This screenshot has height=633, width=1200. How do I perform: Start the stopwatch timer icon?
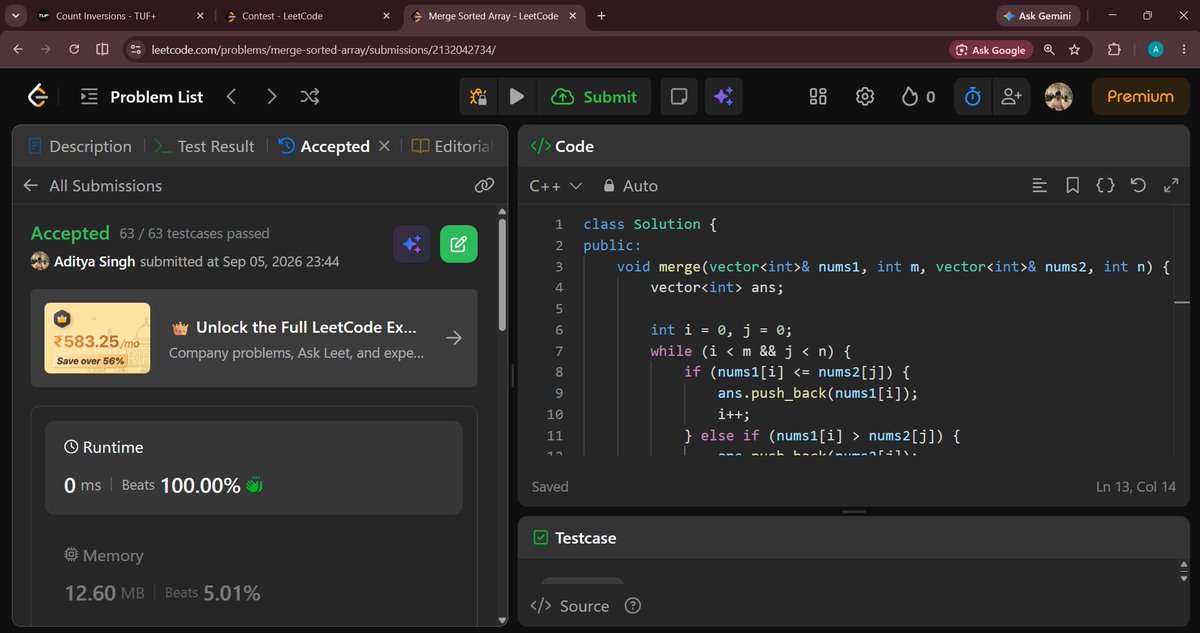click(973, 97)
